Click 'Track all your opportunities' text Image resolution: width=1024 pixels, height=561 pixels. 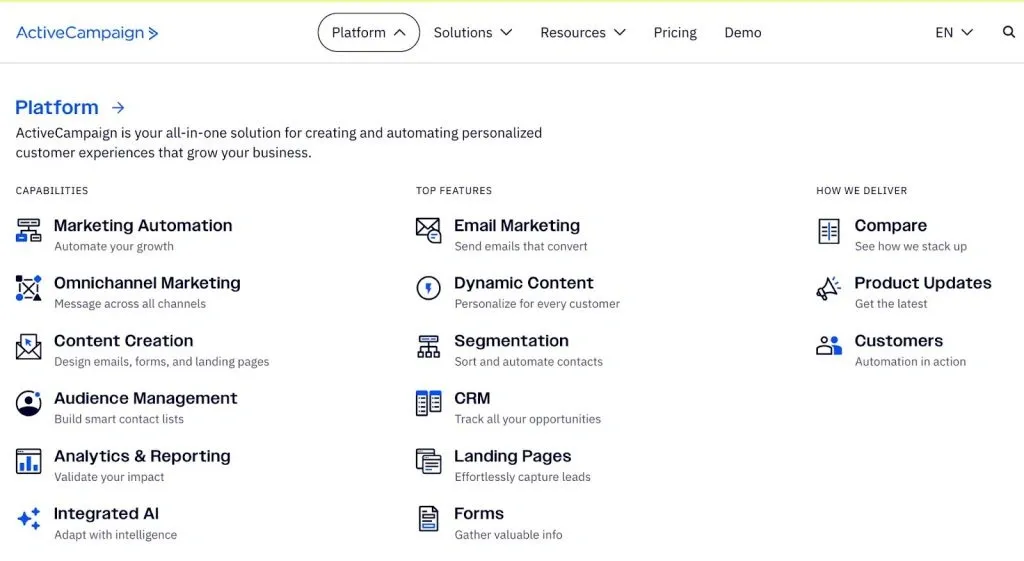(528, 419)
